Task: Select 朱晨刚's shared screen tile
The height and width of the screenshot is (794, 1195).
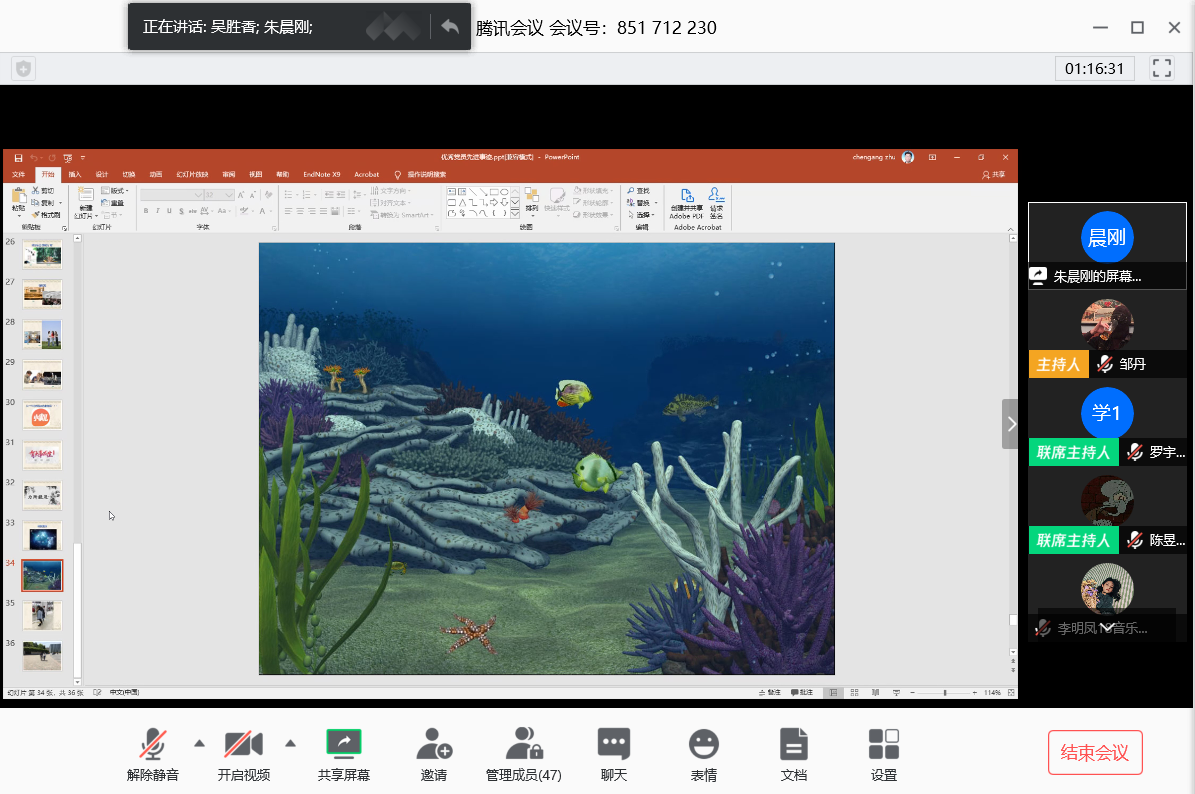Action: (x=1106, y=246)
